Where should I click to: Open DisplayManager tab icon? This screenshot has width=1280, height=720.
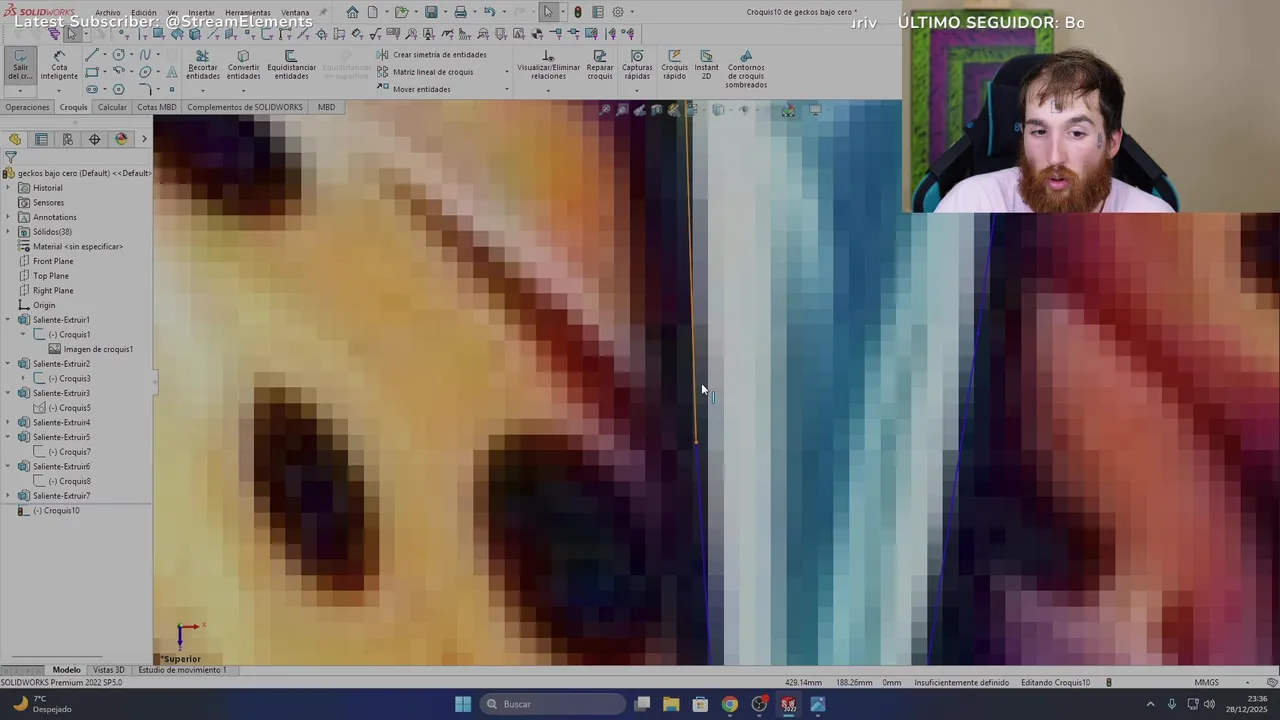click(121, 139)
